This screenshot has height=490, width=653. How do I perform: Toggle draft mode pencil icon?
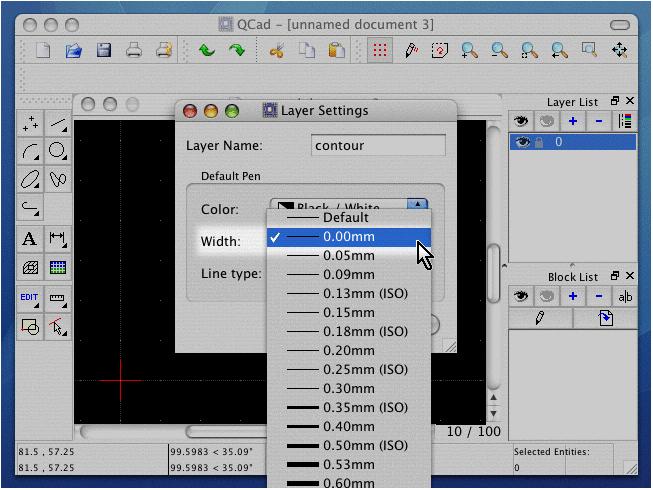click(x=411, y=50)
